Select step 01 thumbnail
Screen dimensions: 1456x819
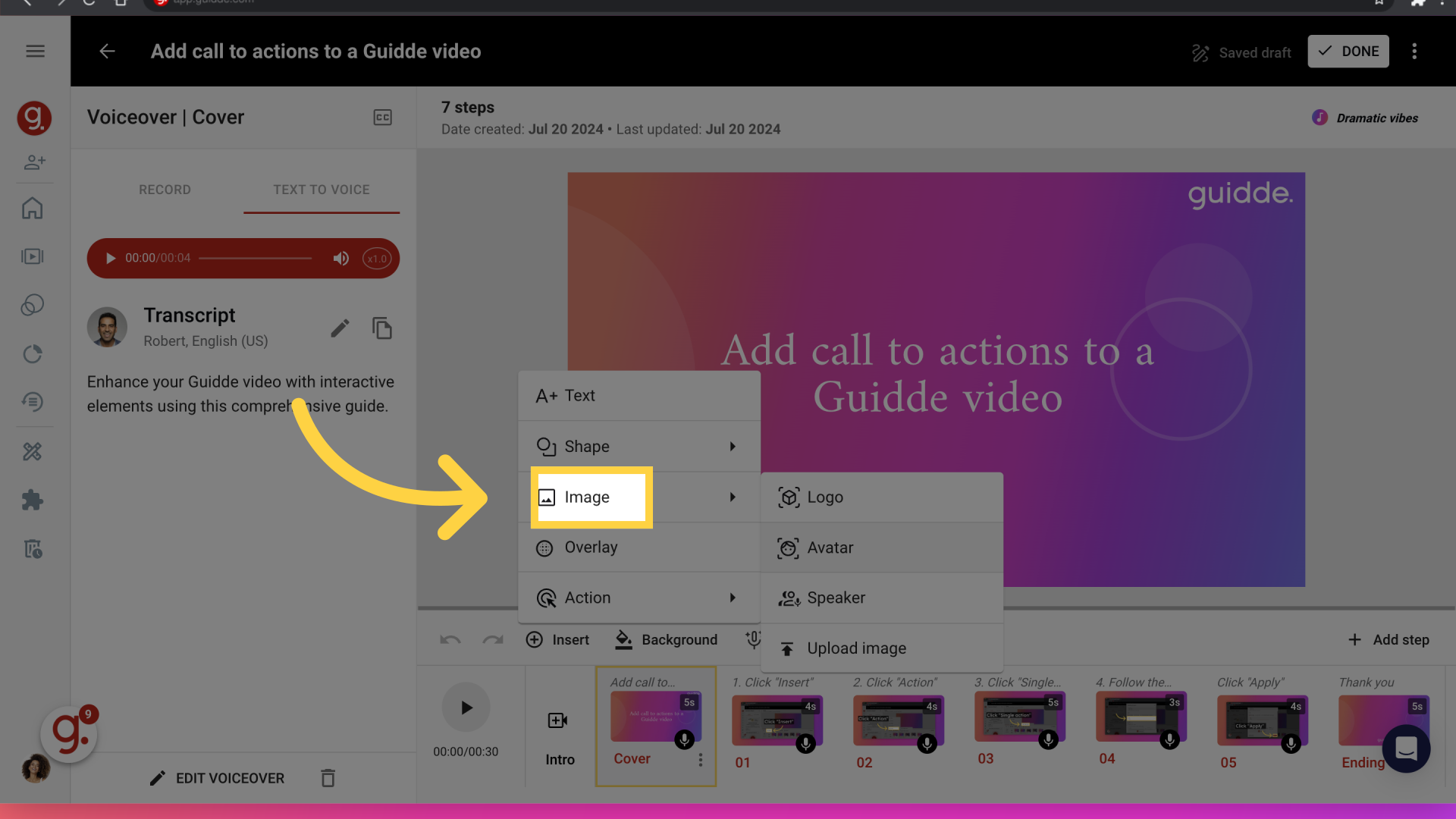pos(777,720)
